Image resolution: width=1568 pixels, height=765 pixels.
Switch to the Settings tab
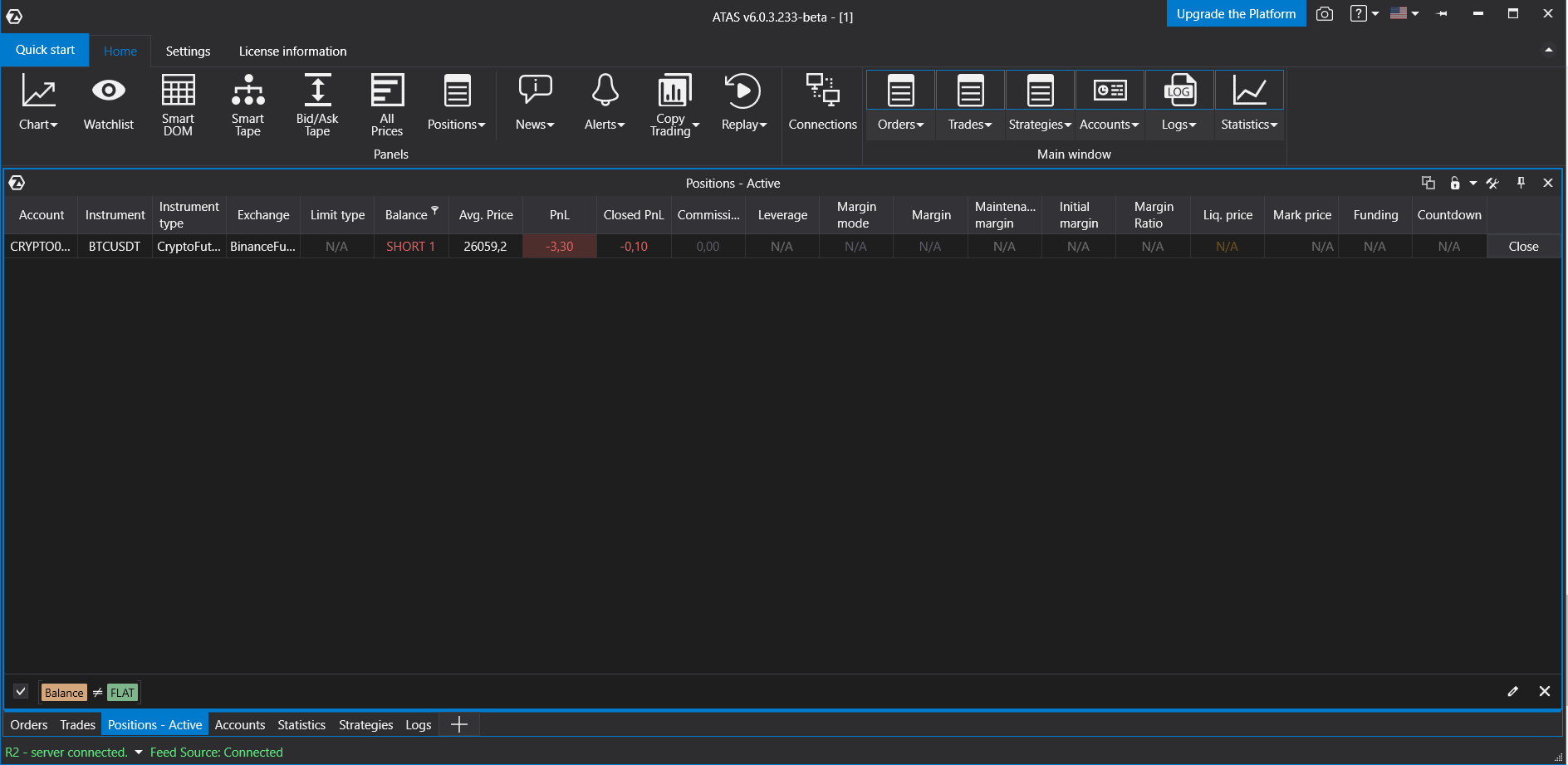pyautogui.click(x=188, y=51)
